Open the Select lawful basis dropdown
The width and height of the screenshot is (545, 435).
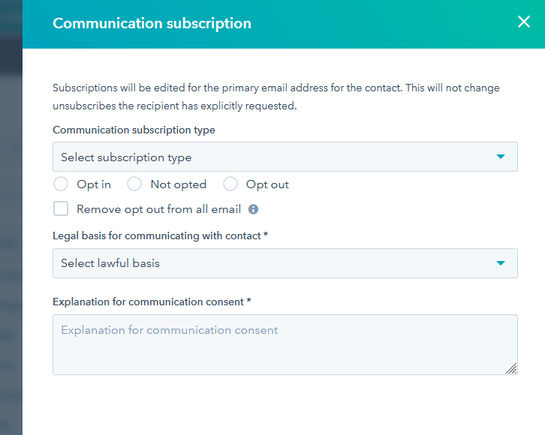pyautogui.click(x=285, y=263)
